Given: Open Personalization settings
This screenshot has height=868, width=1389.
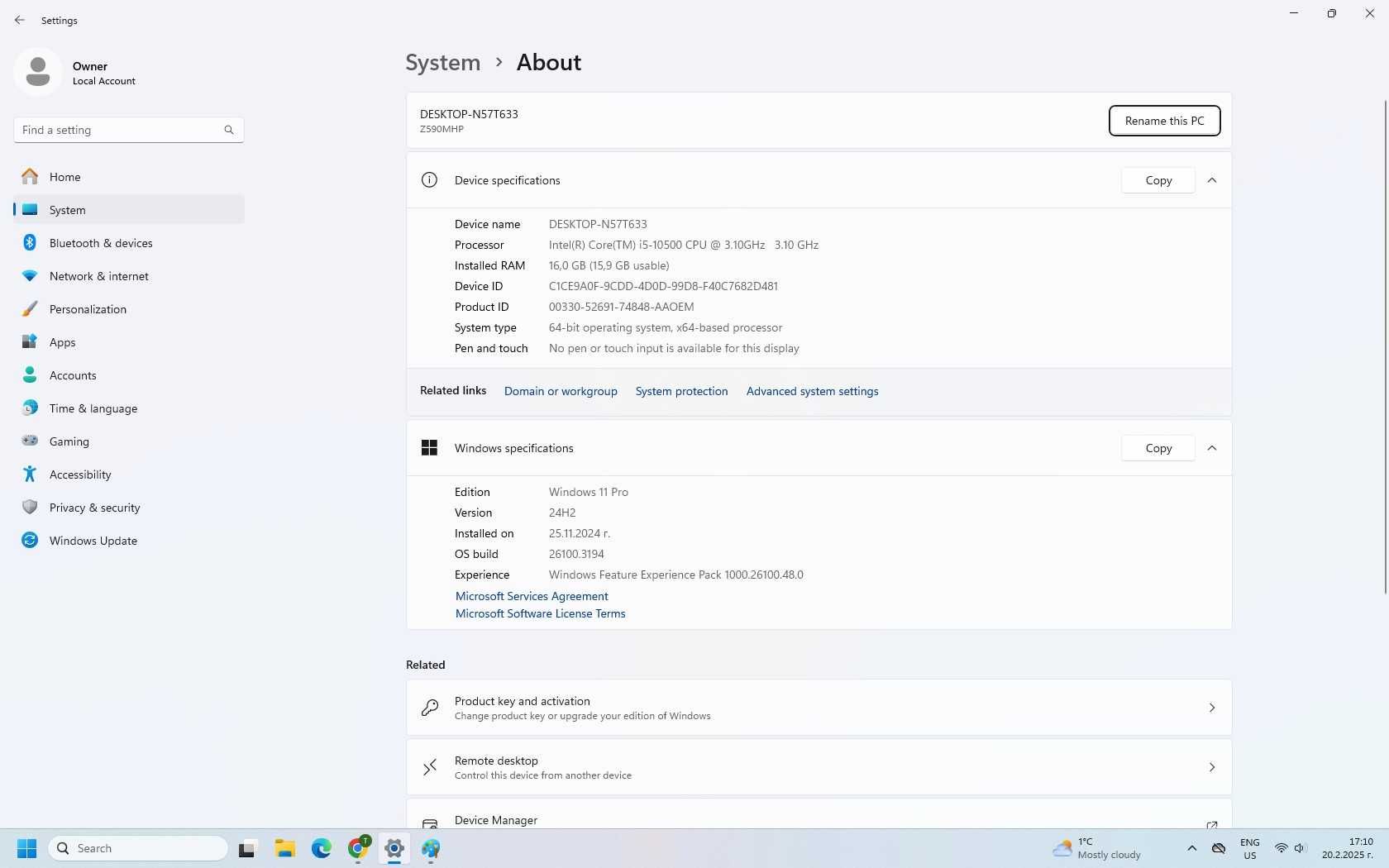Looking at the screenshot, I should [129, 309].
